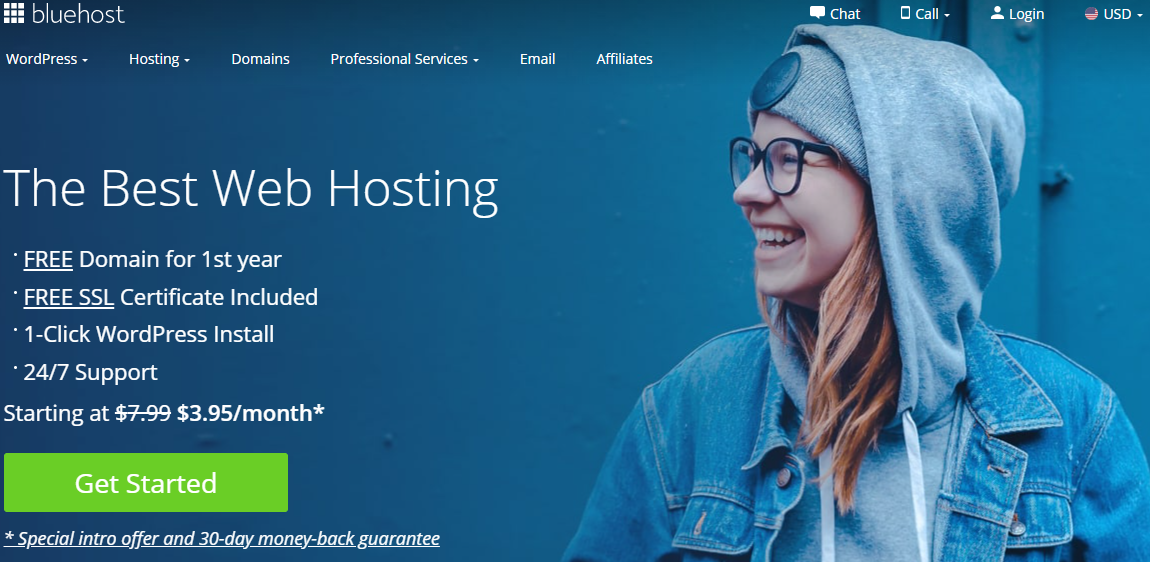Click the green Get Started button
The height and width of the screenshot is (562, 1150).
point(146,483)
